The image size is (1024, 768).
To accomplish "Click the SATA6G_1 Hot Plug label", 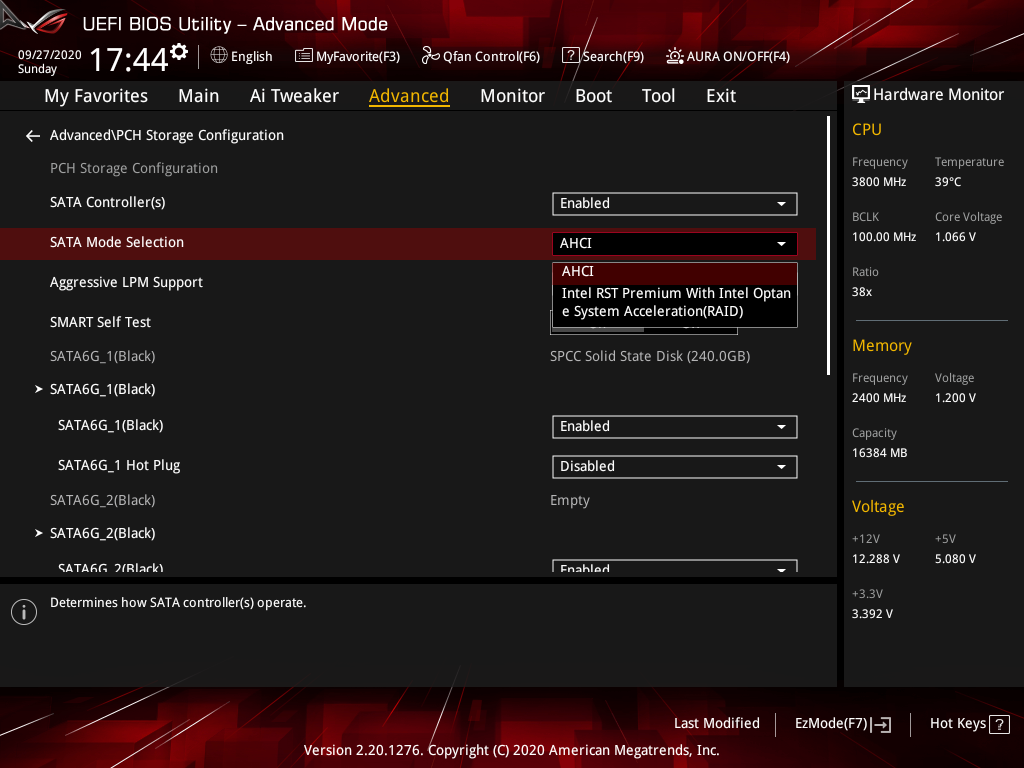I will 119,466.
